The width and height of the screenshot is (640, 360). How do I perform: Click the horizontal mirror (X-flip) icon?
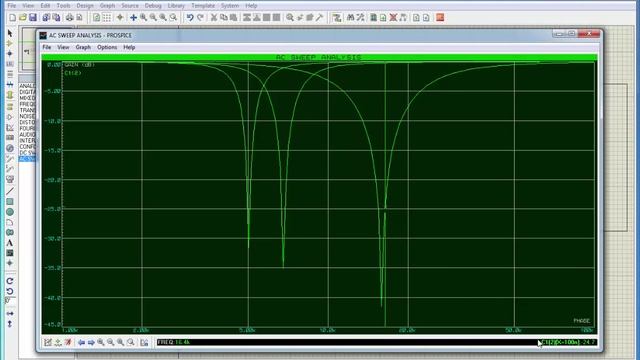pyautogui.click(x=10, y=313)
